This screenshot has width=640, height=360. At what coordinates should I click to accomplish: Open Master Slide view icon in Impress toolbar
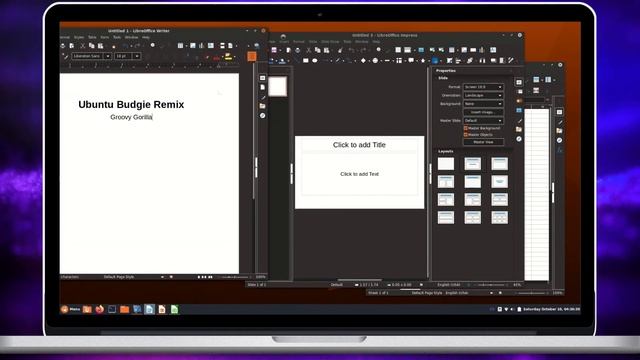421,50
